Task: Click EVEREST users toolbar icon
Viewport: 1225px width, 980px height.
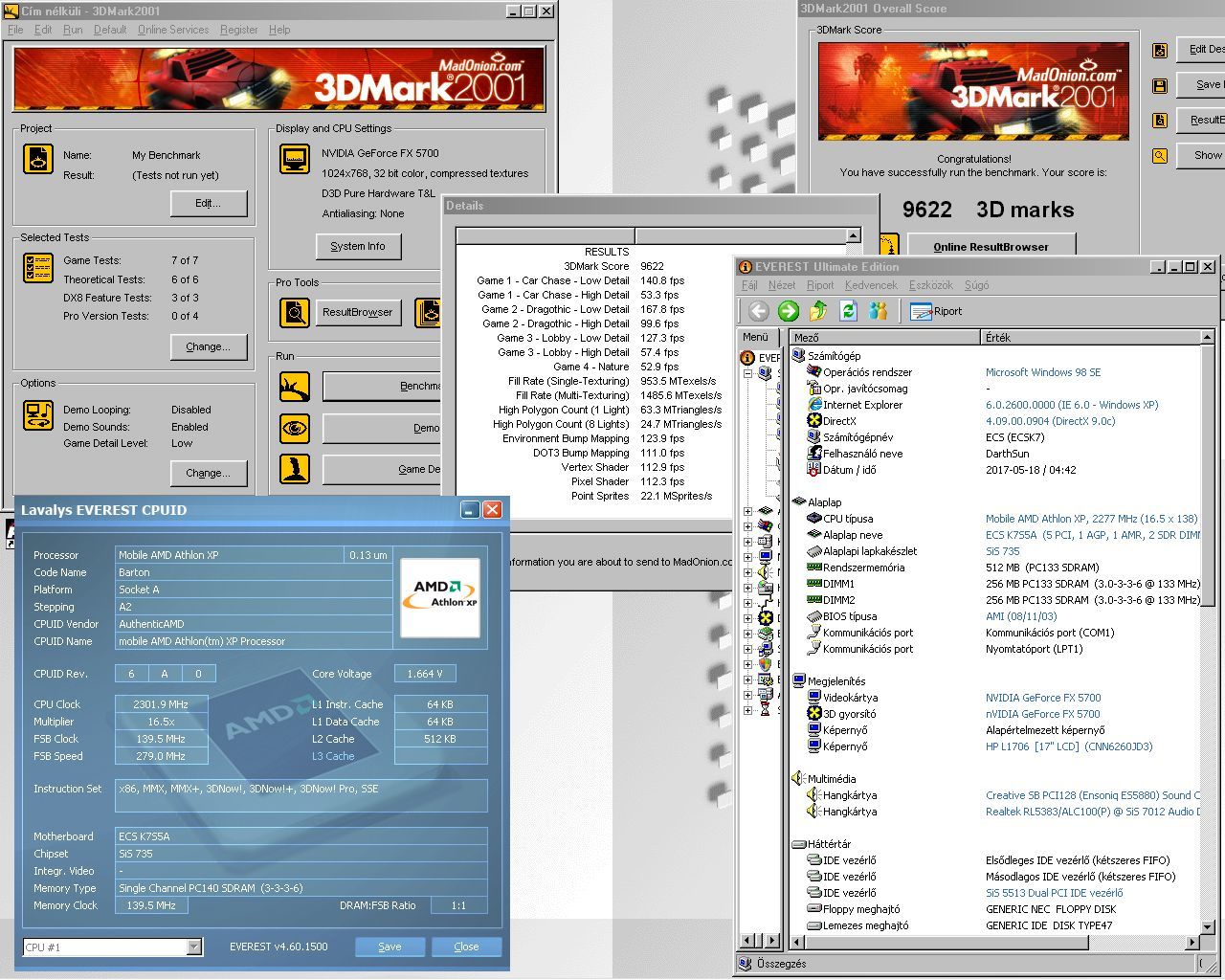Action: [878, 311]
